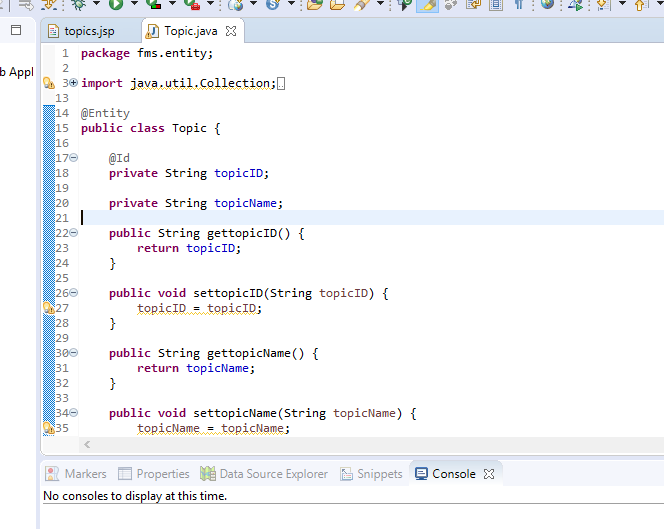Click the restore view icon left of topics.jsp

click(16, 30)
